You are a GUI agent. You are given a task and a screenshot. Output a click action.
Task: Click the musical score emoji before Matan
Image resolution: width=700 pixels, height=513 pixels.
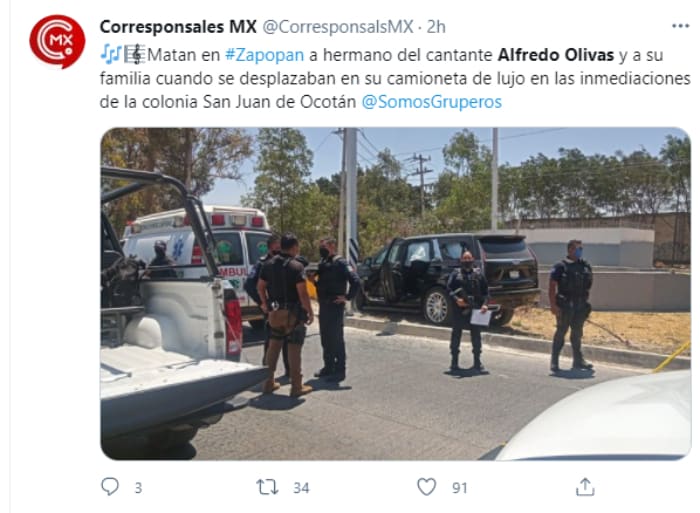[x=134, y=54]
